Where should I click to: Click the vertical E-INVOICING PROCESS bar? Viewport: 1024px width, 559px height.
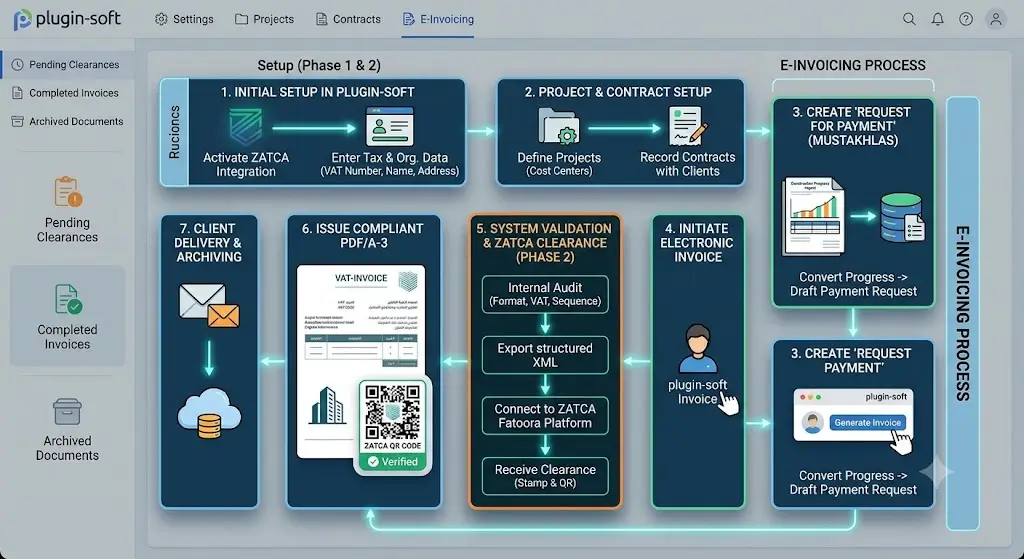(963, 313)
